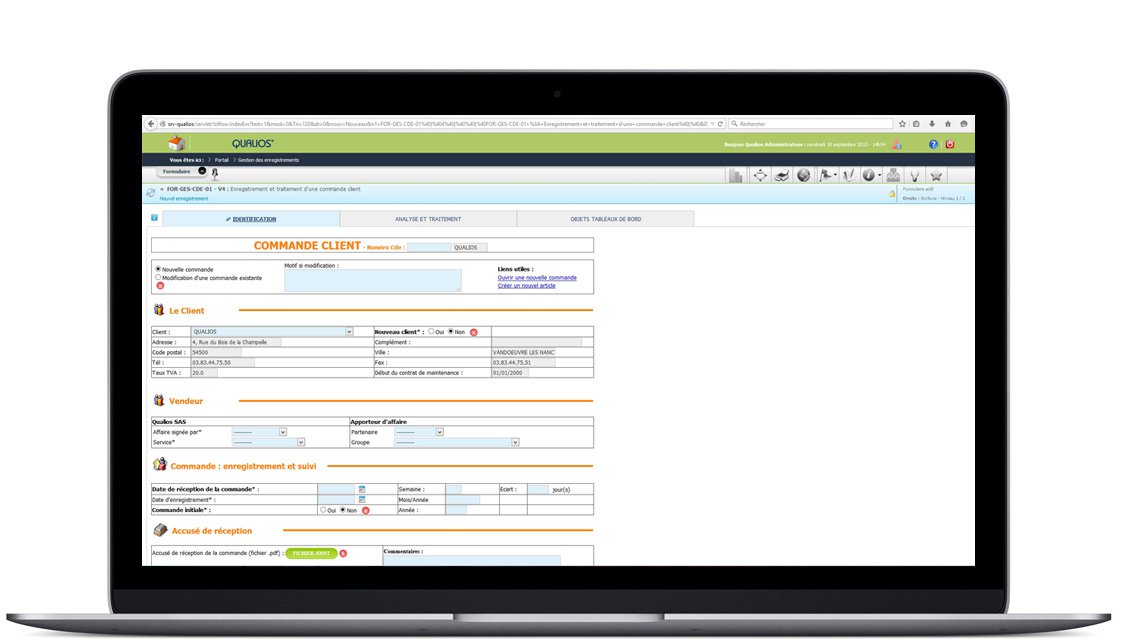Switch to the ANALYSE ET TRAITEMENT tab
1121x640 pixels.
coord(428,217)
